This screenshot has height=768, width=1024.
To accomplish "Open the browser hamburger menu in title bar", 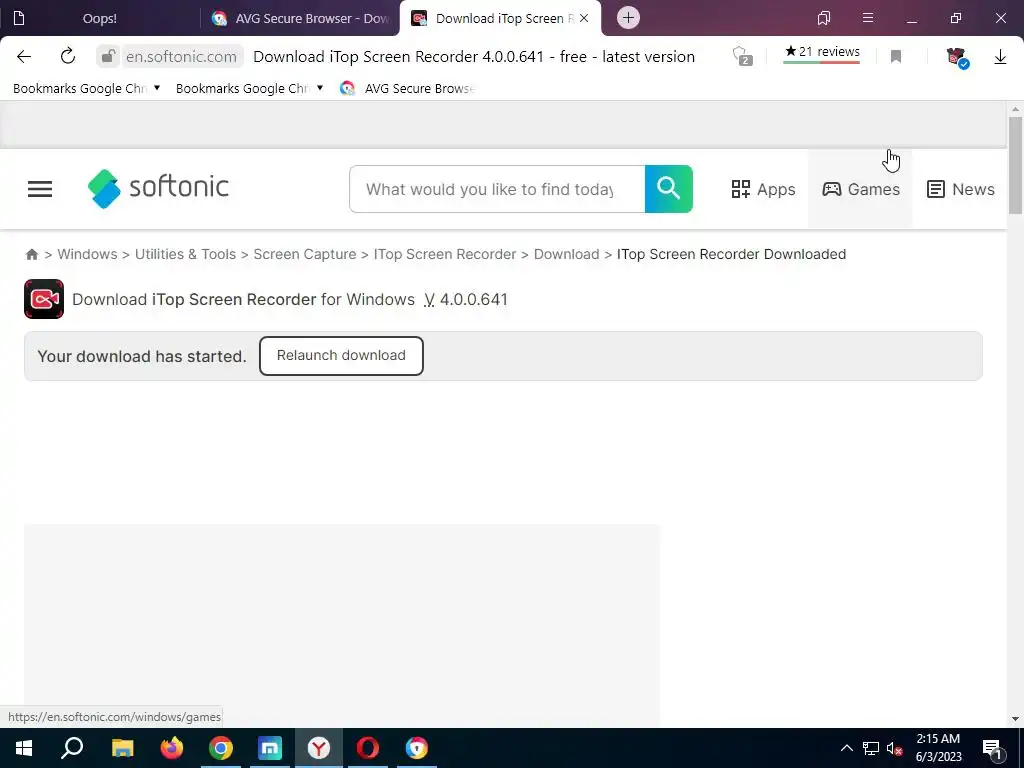I will [868, 18].
